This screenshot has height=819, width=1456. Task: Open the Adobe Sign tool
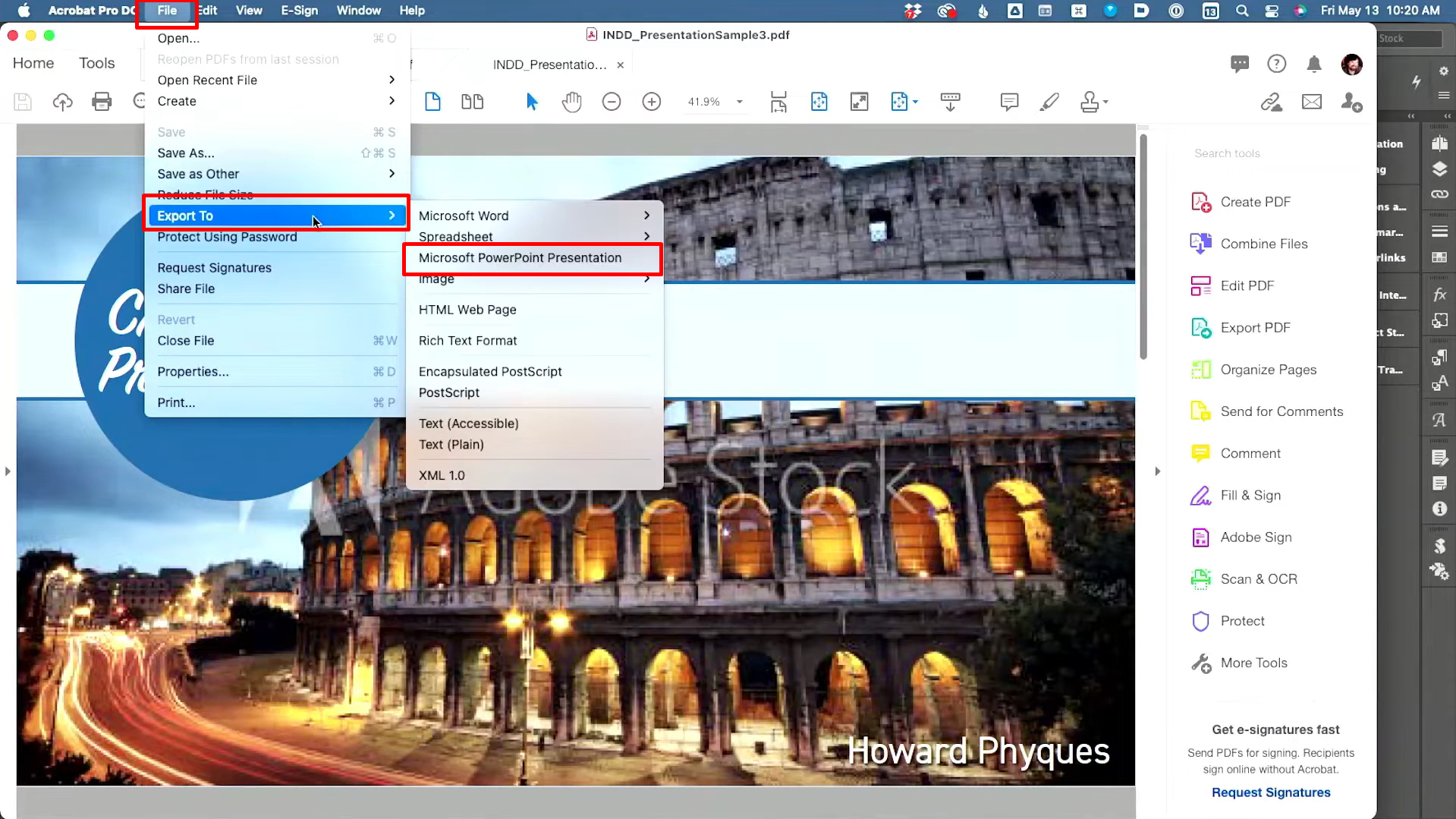(x=1241, y=537)
